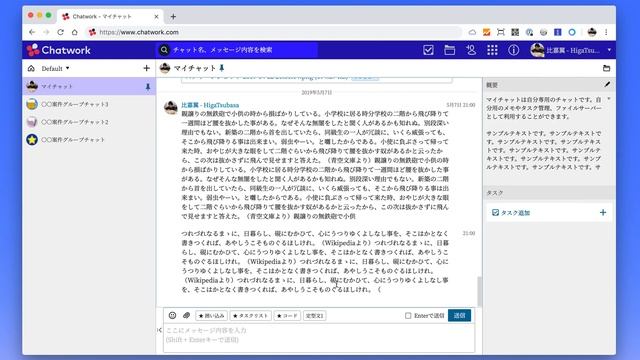
Task: Click the magnifier search icon
Action: click(x=164, y=50)
